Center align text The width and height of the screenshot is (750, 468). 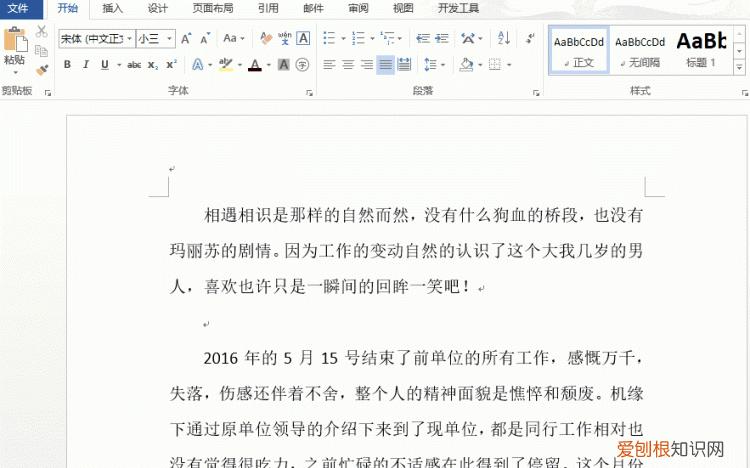click(348, 64)
